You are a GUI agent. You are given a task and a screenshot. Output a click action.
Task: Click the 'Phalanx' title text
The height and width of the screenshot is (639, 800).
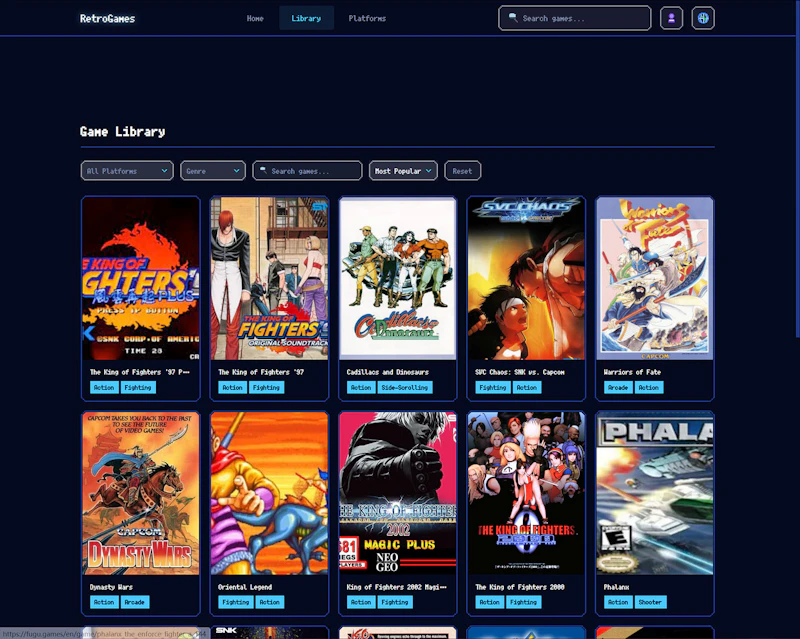click(x=616, y=587)
